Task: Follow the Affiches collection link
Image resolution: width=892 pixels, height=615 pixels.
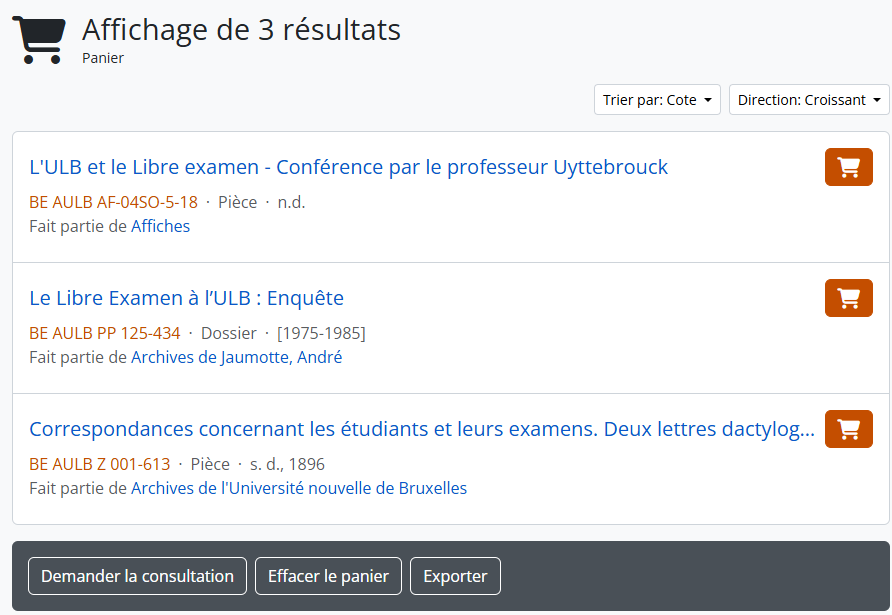Action: [x=160, y=226]
